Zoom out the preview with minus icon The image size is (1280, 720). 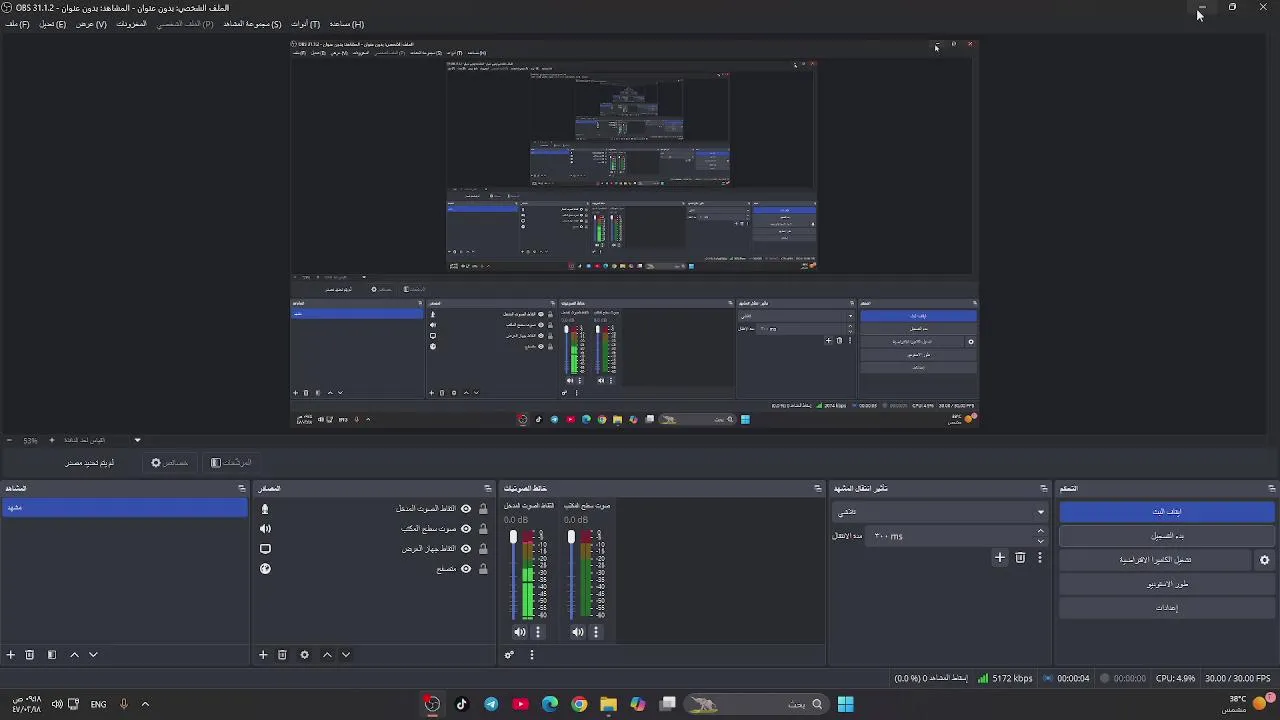tap(9, 440)
